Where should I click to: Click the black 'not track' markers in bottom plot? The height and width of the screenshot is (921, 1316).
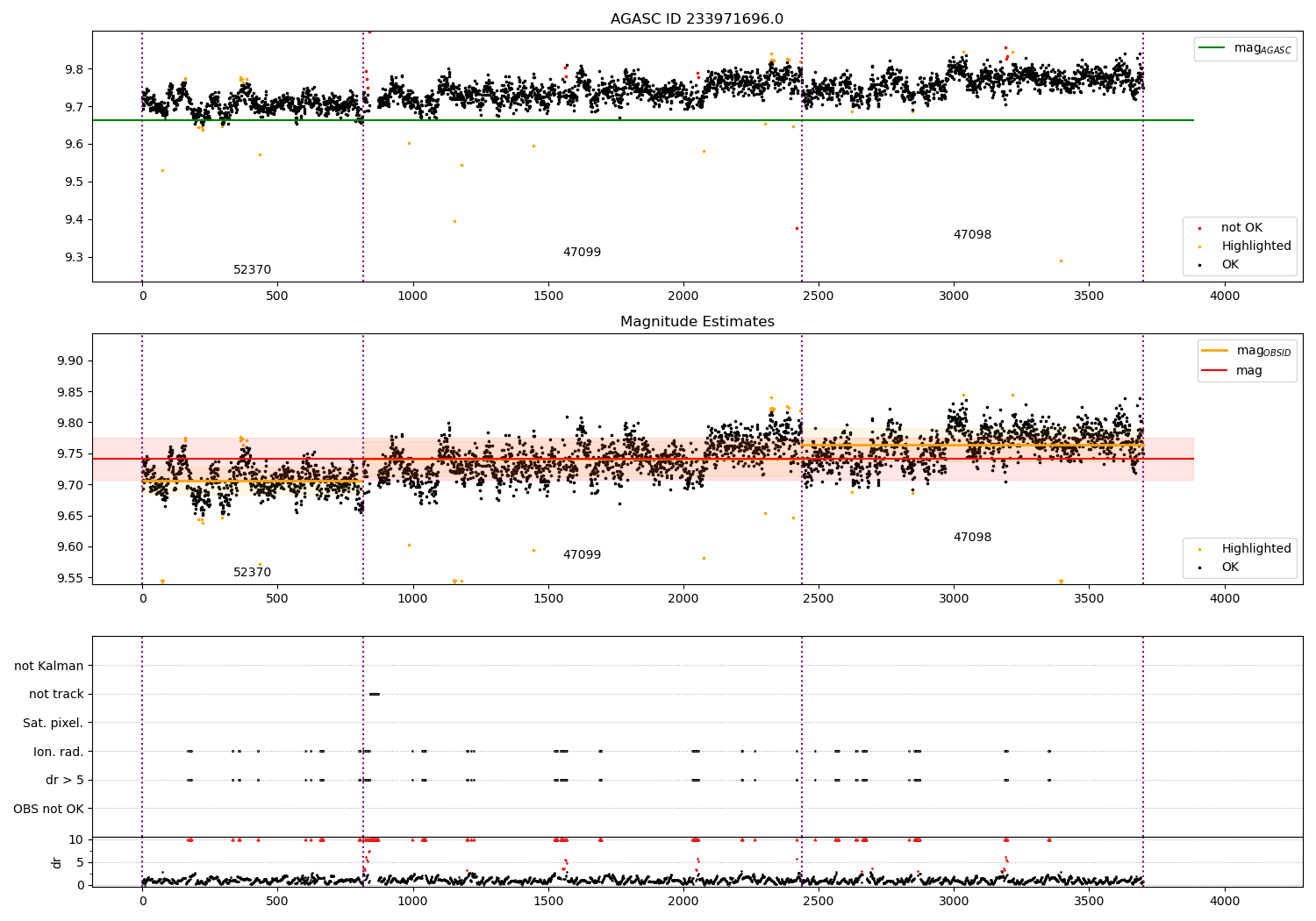(x=375, y=694)
